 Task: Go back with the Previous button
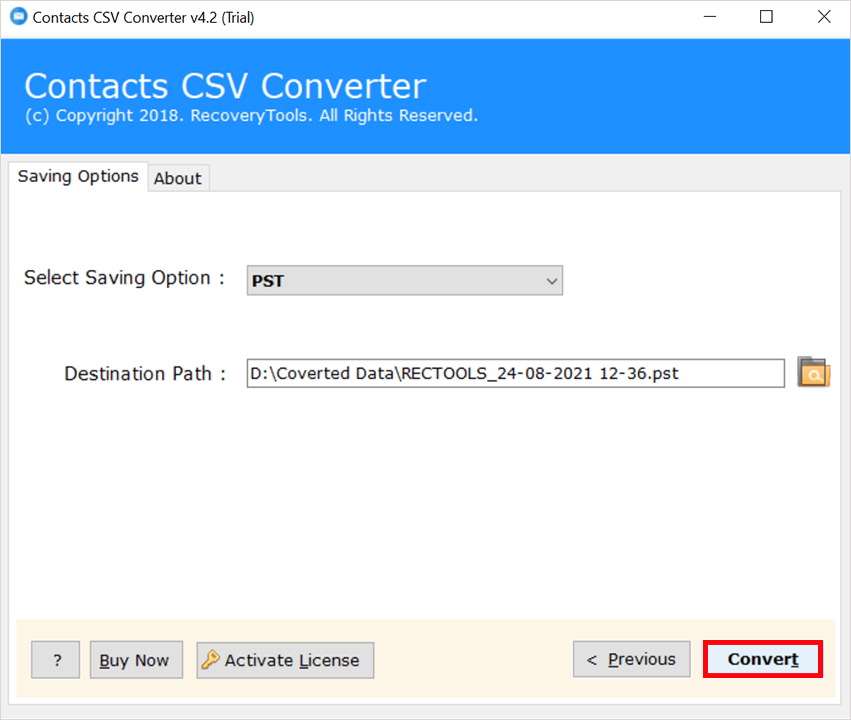coord(632,659)
